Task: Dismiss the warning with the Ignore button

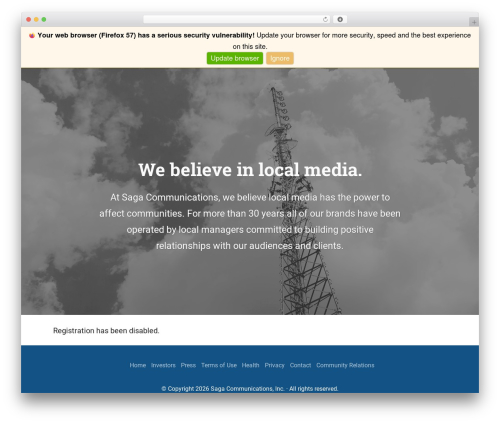Action: (x=280, y=58)
